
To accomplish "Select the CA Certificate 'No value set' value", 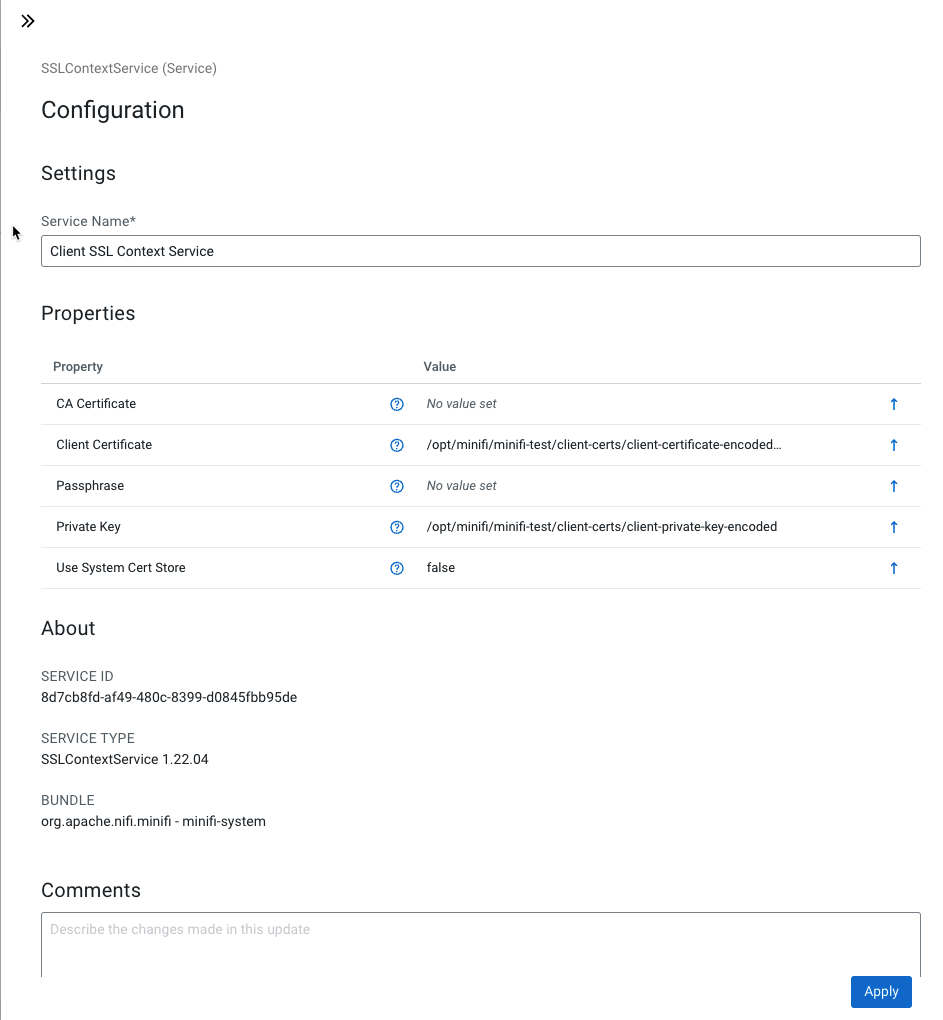I will coord(462,404).
